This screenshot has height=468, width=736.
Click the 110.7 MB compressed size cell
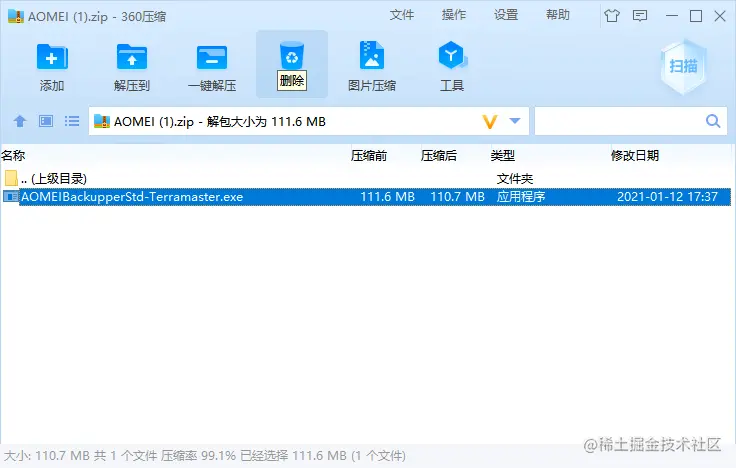pyautogui.click(x=457, y=197)
